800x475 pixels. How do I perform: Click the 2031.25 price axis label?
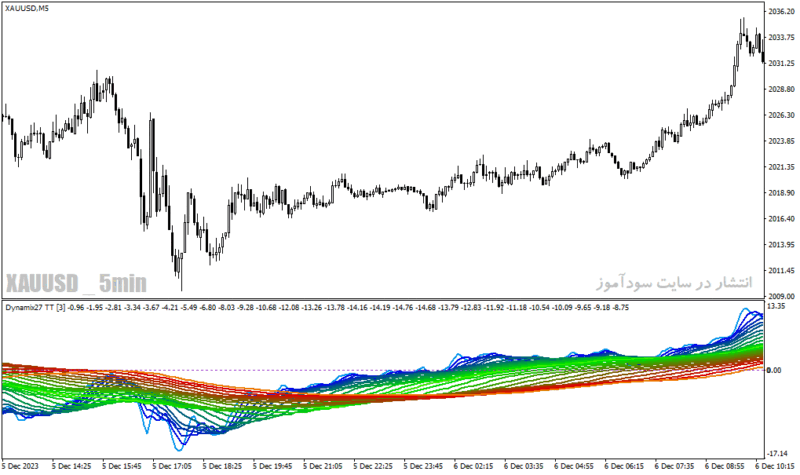point(781,63)
